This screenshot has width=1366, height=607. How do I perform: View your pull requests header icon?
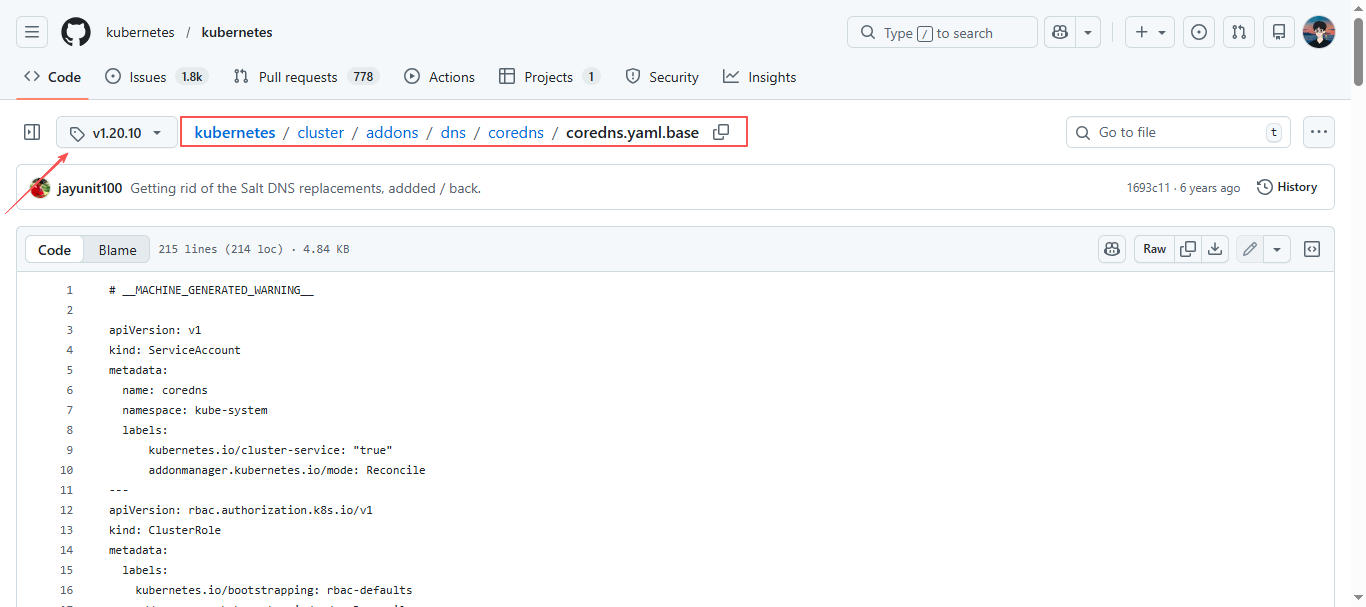[x=1239, y=32]
